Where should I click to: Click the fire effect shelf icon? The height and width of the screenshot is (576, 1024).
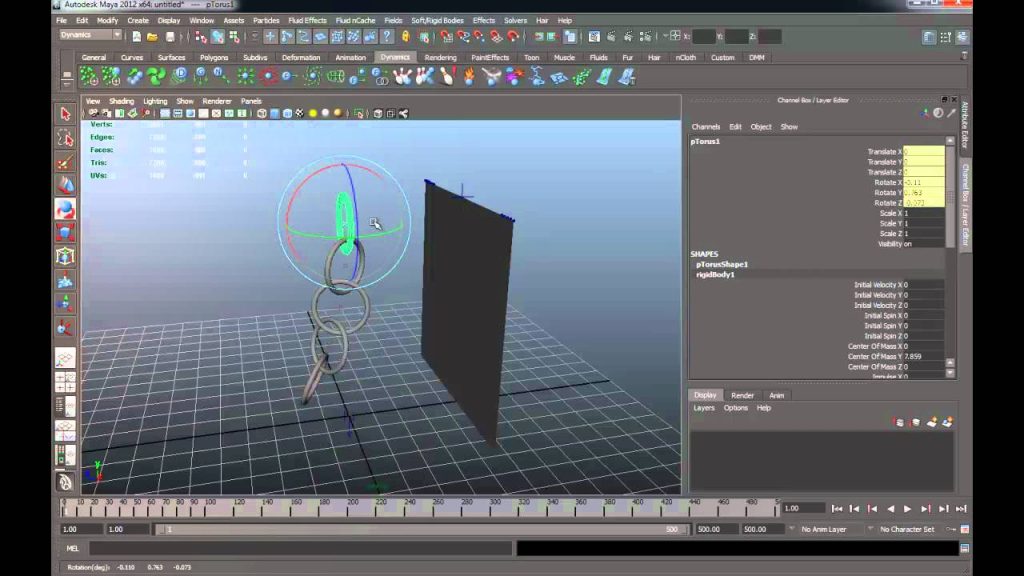(469, 77)
